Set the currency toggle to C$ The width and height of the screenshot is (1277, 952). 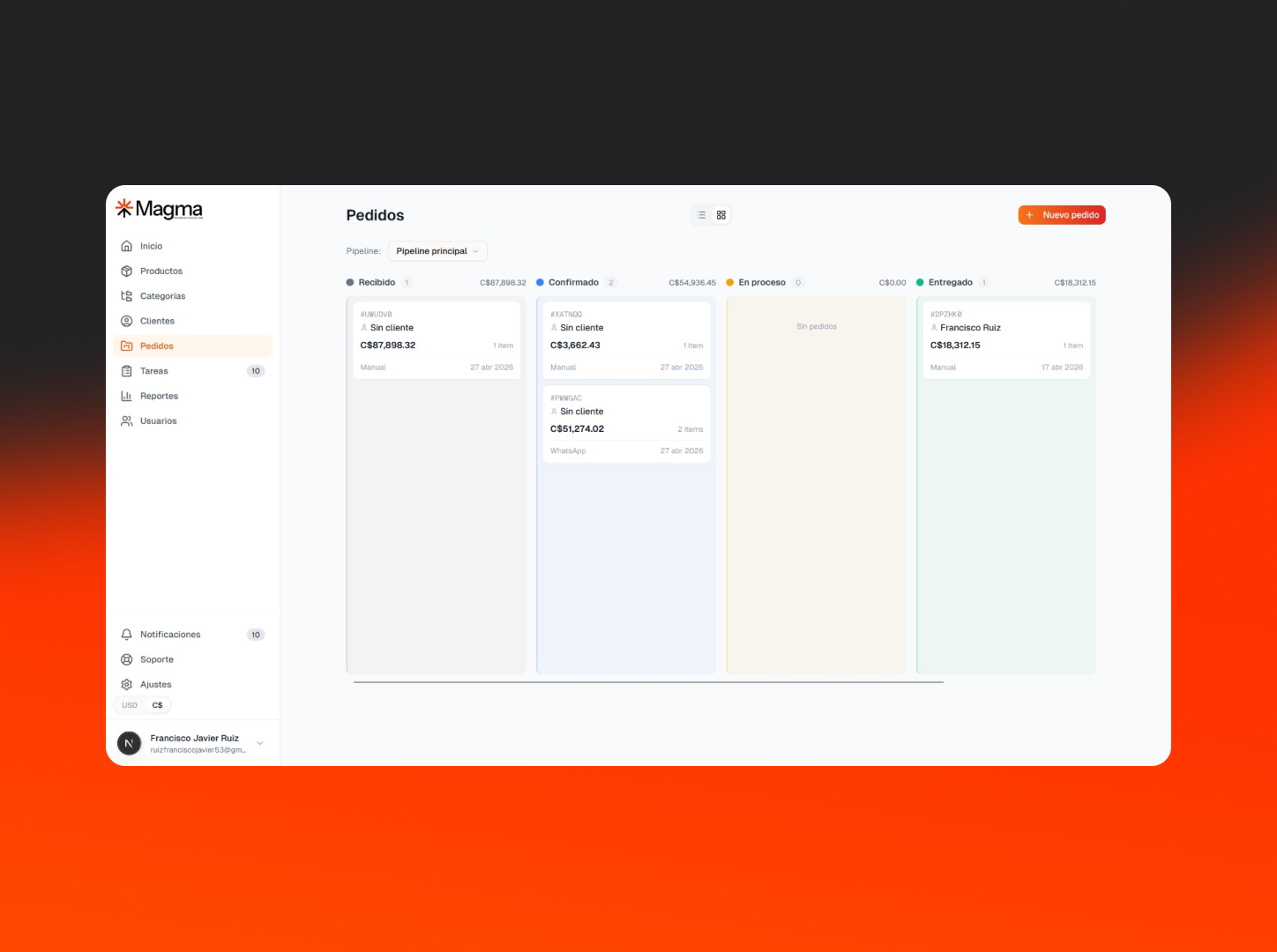tap(157, 705)
